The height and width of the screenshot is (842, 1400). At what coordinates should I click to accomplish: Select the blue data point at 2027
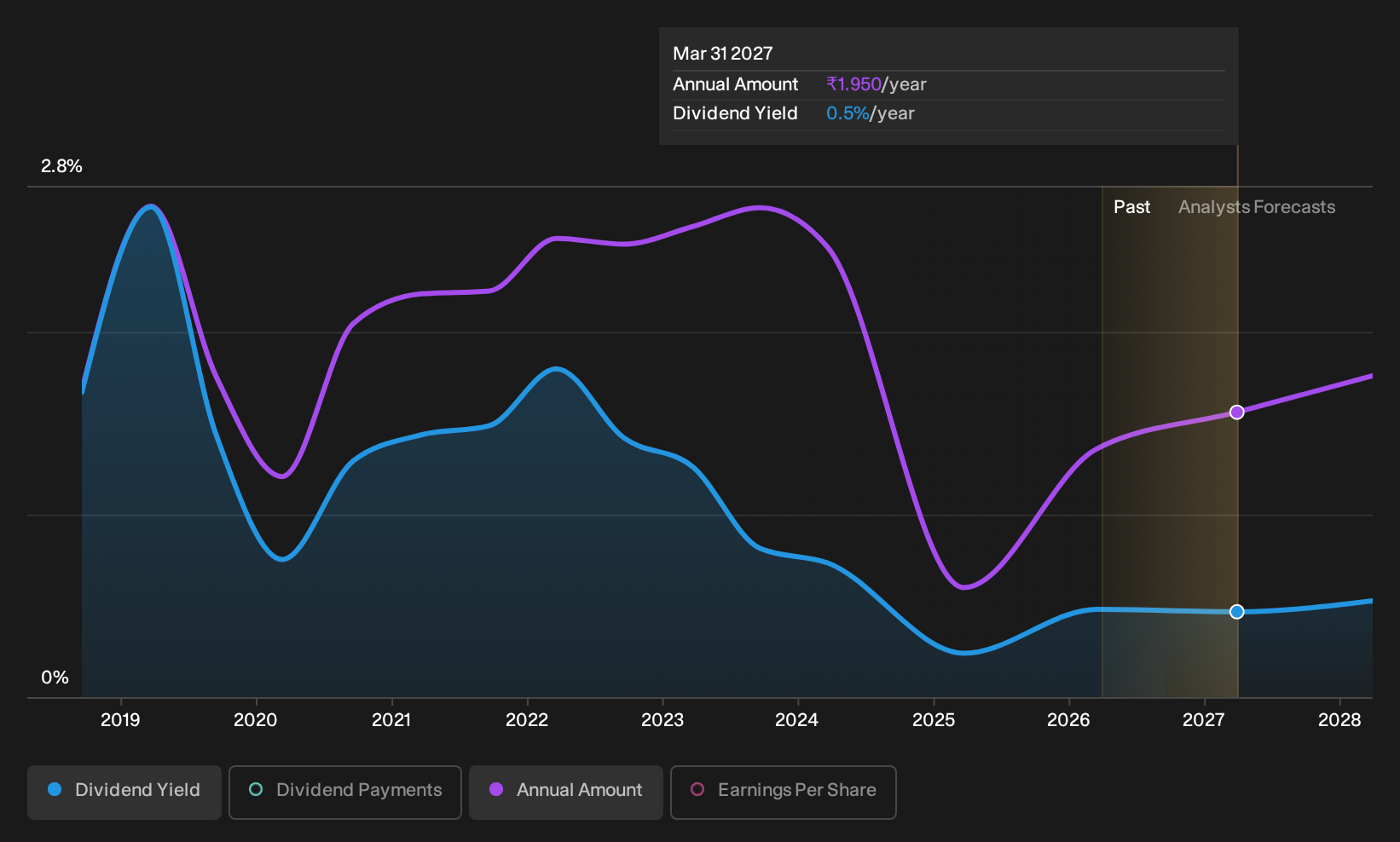(1237, 612)
